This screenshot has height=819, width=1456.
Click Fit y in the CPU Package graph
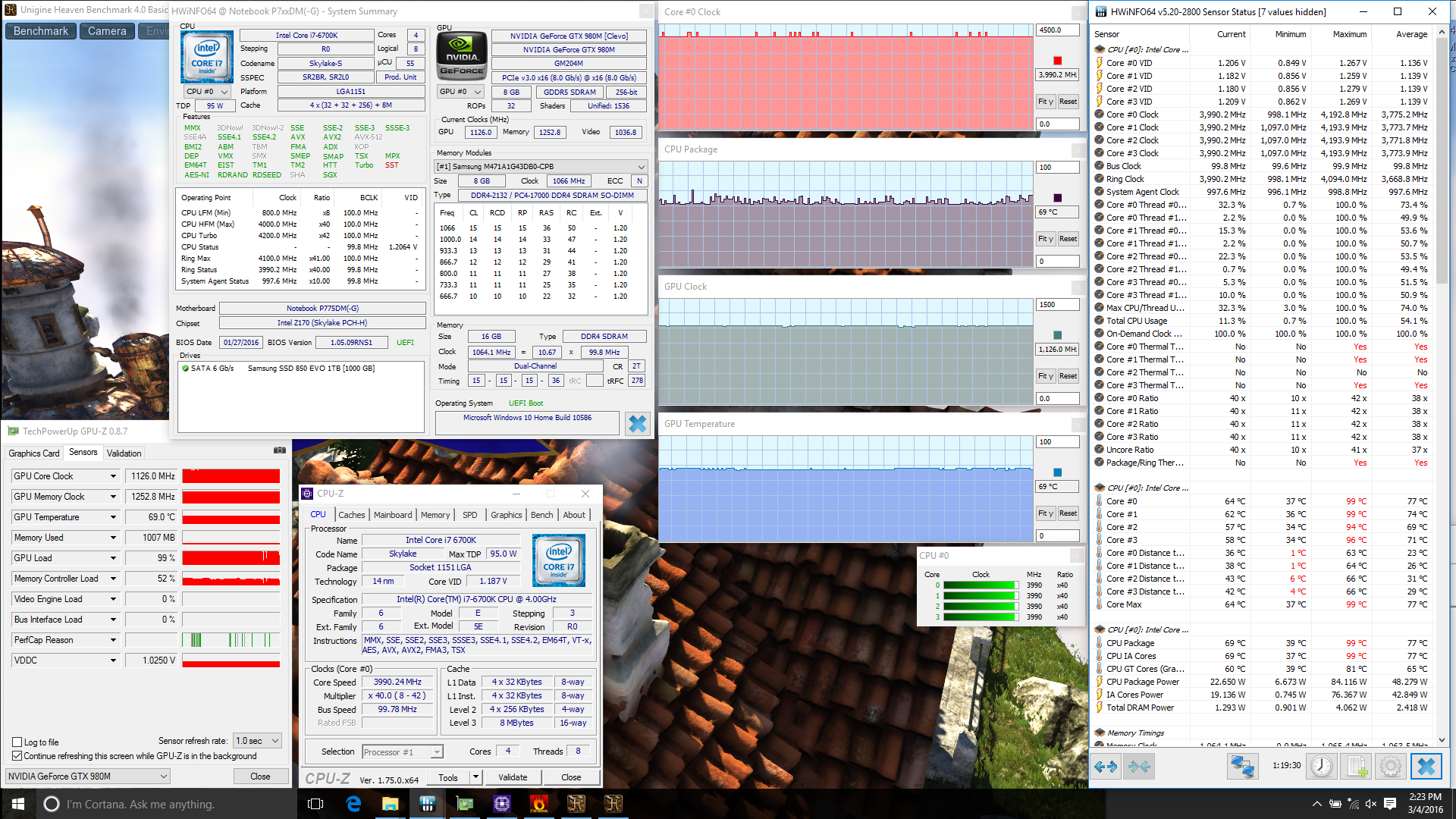pos(1046,239)
